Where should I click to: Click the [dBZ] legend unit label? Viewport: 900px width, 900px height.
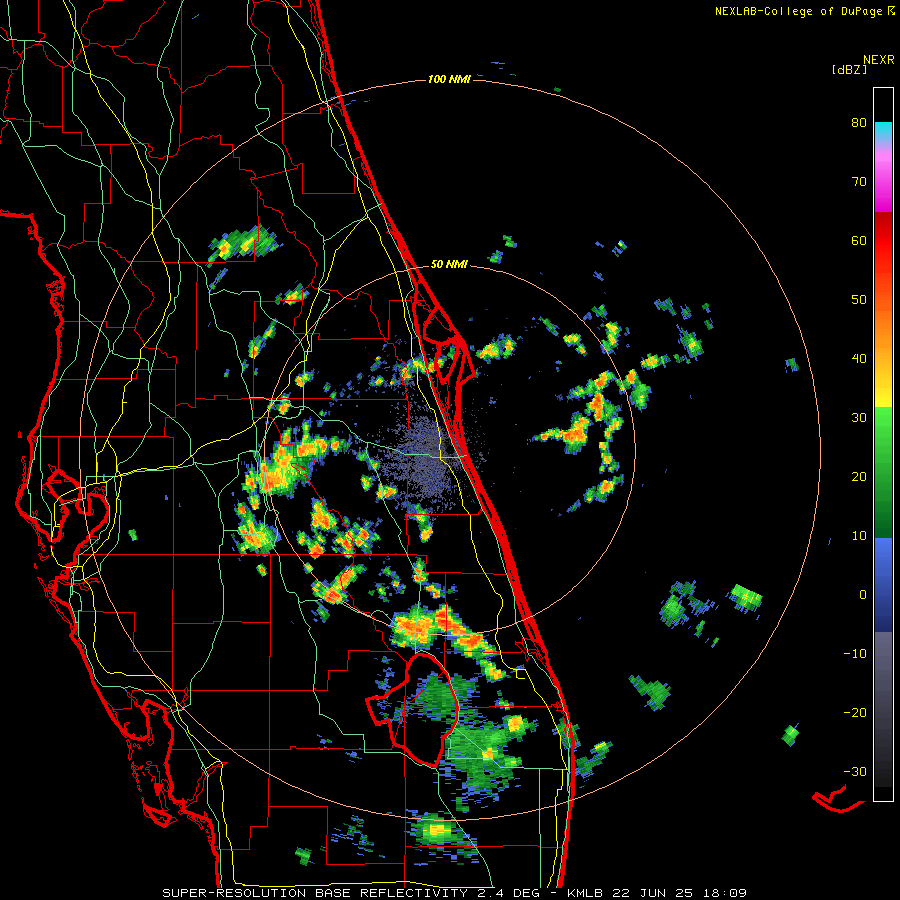pos(849,69)
